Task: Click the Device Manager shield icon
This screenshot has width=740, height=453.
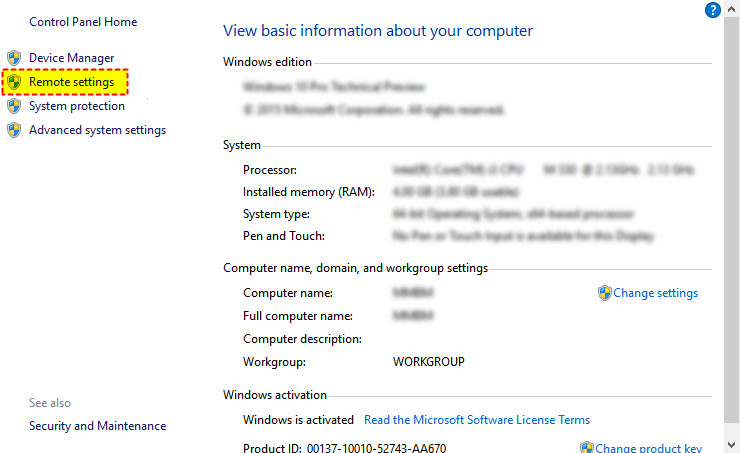Action: tap(14, 58)
